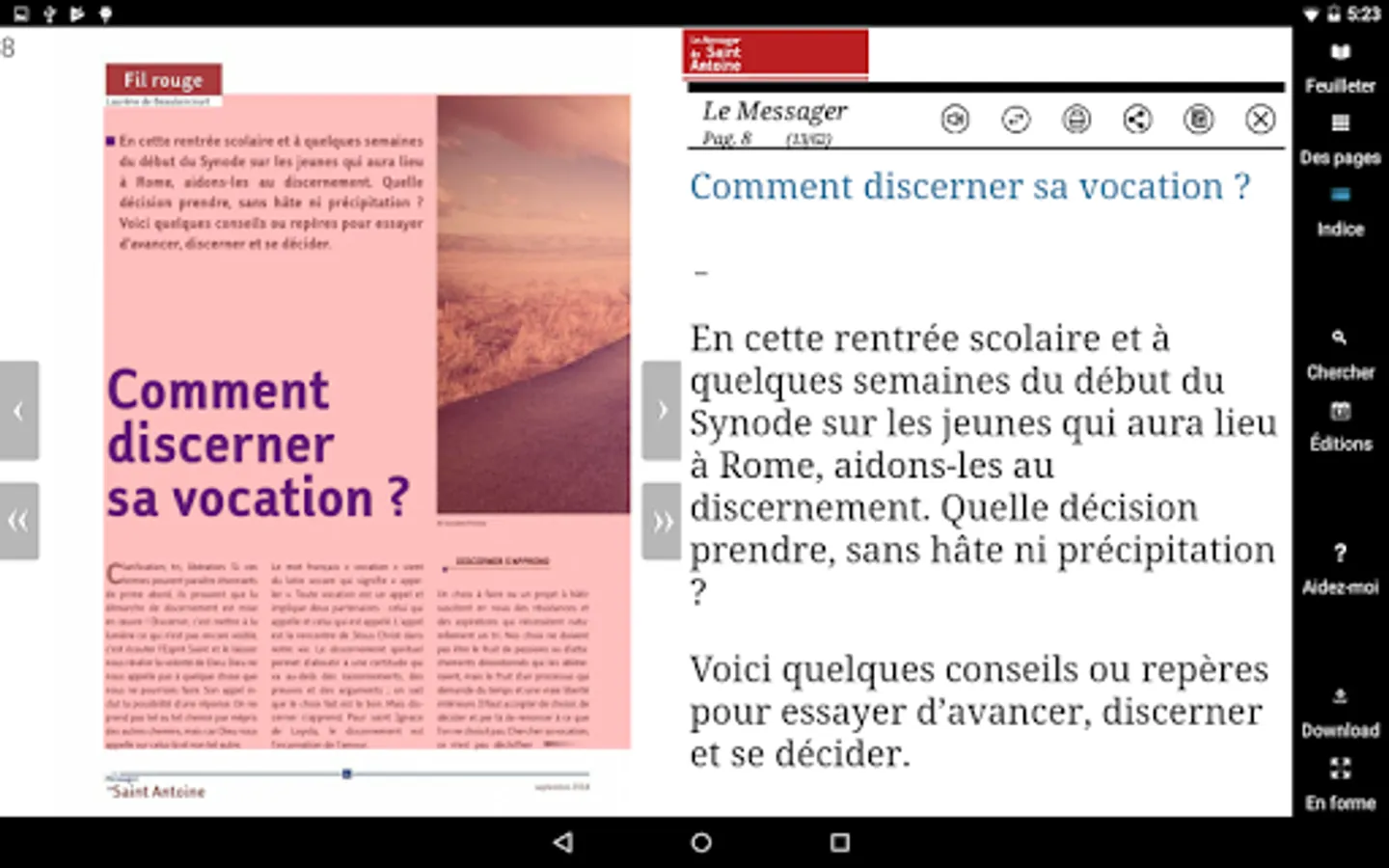This screenshot has width=1389, height=868.
Task: Tap the 'Fil rouge' section label
Action: (x=164, y=80)
